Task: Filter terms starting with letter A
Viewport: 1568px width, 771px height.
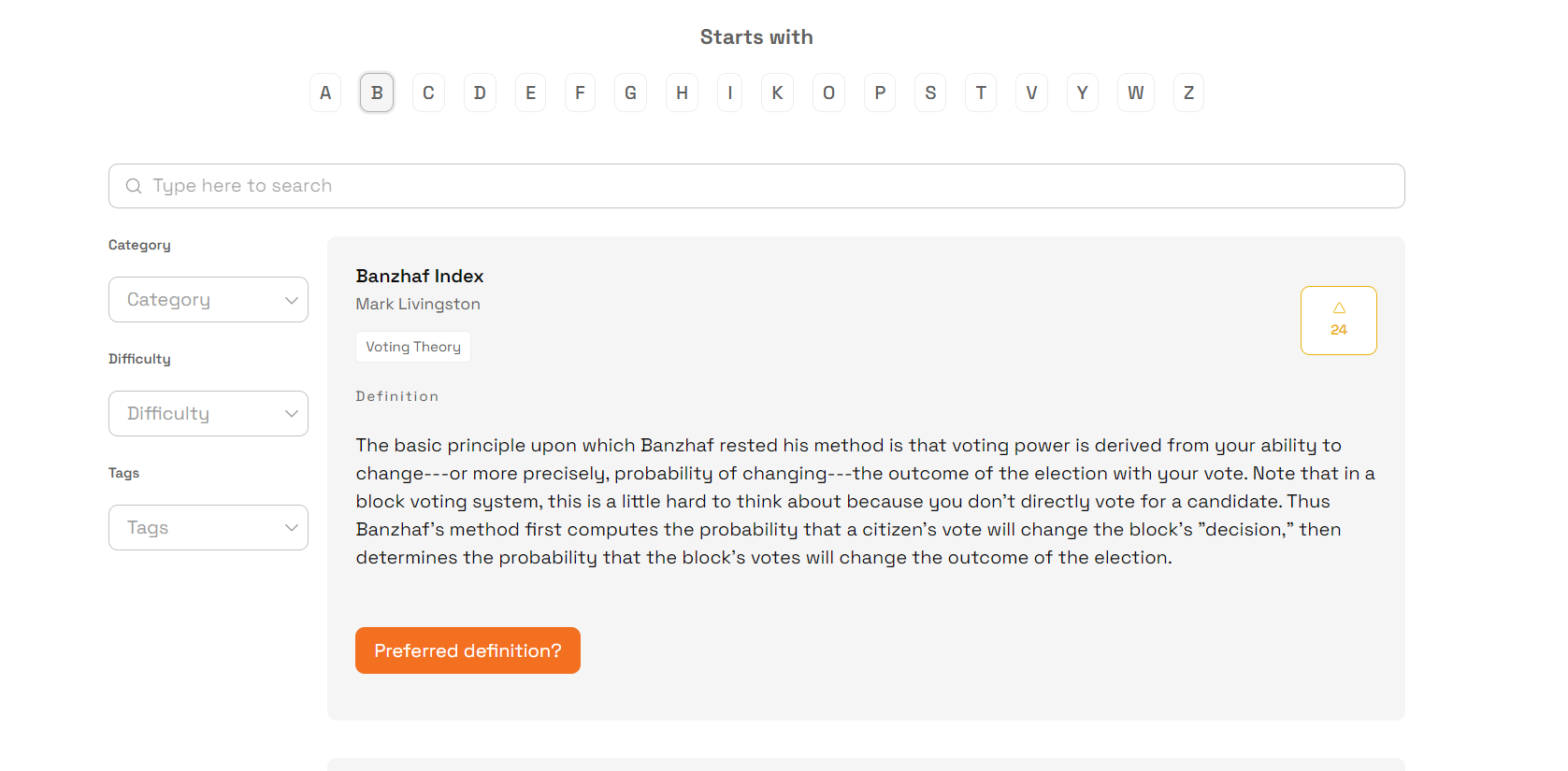Action: click(x=325, y=93)
